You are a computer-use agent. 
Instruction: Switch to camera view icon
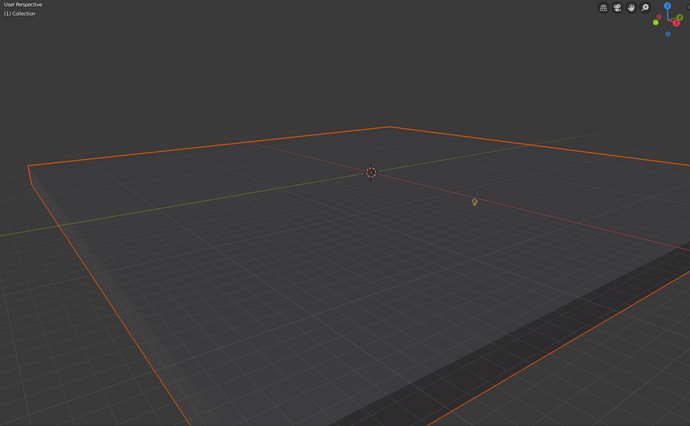pos(617,8)
